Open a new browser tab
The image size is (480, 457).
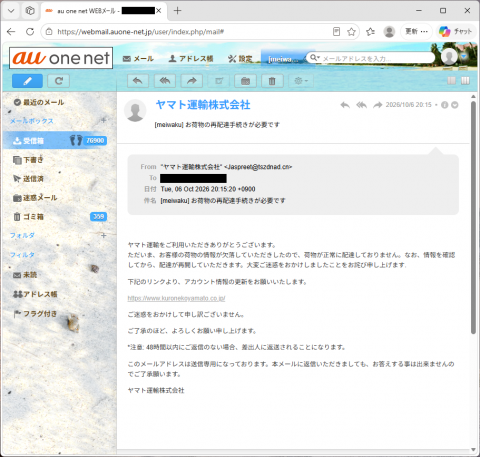click(178, 11)
